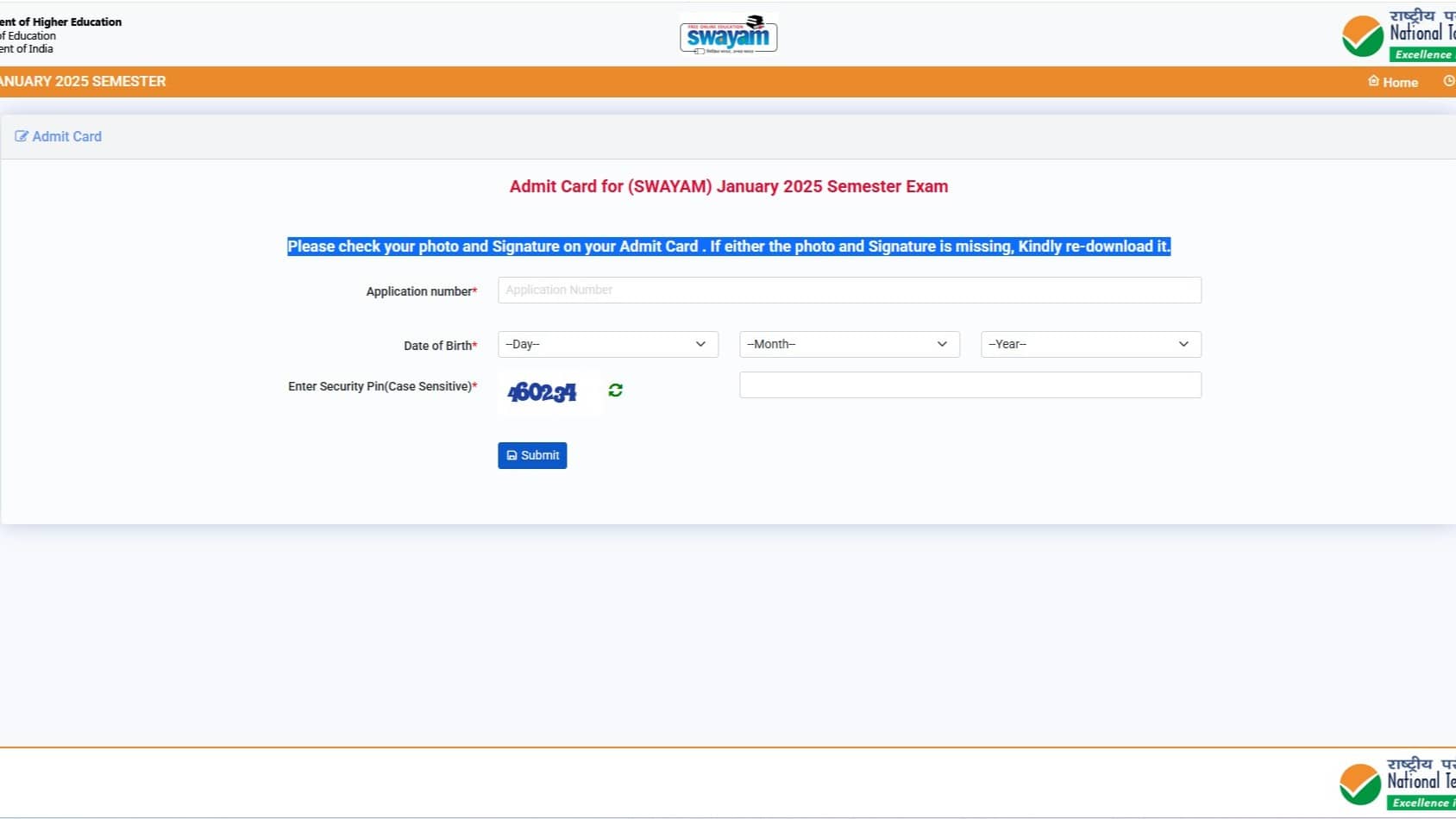Click the red Admit Card exam heading
This screenshot has height=819, width=1456.
coord(728,186)
